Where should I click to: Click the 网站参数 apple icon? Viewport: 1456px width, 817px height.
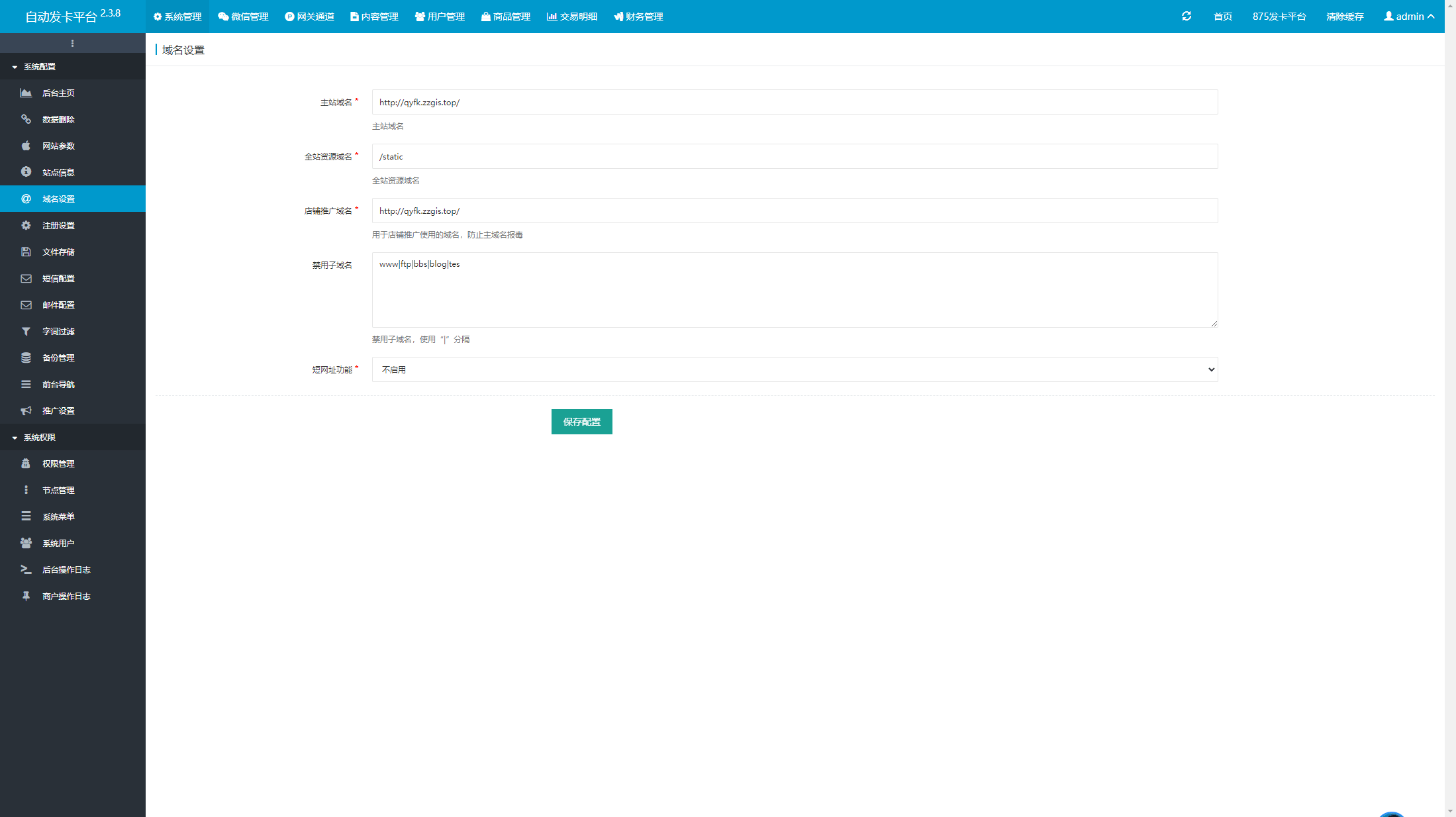pos(26,146)
